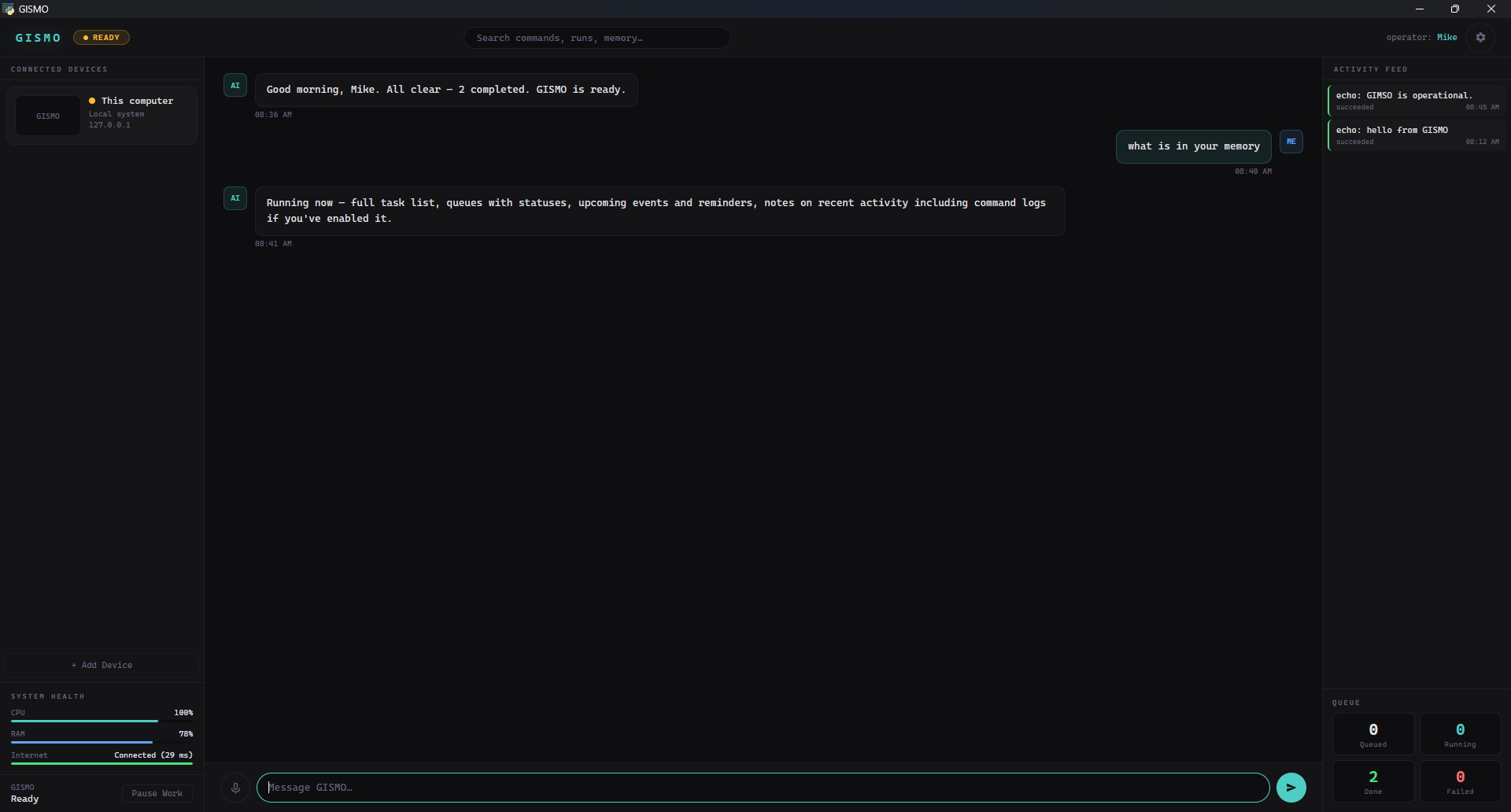Image resolution: width=1511 pixels, height=812 pixels.
Task: Open the Queued count tile
Action: (1373, 734)
